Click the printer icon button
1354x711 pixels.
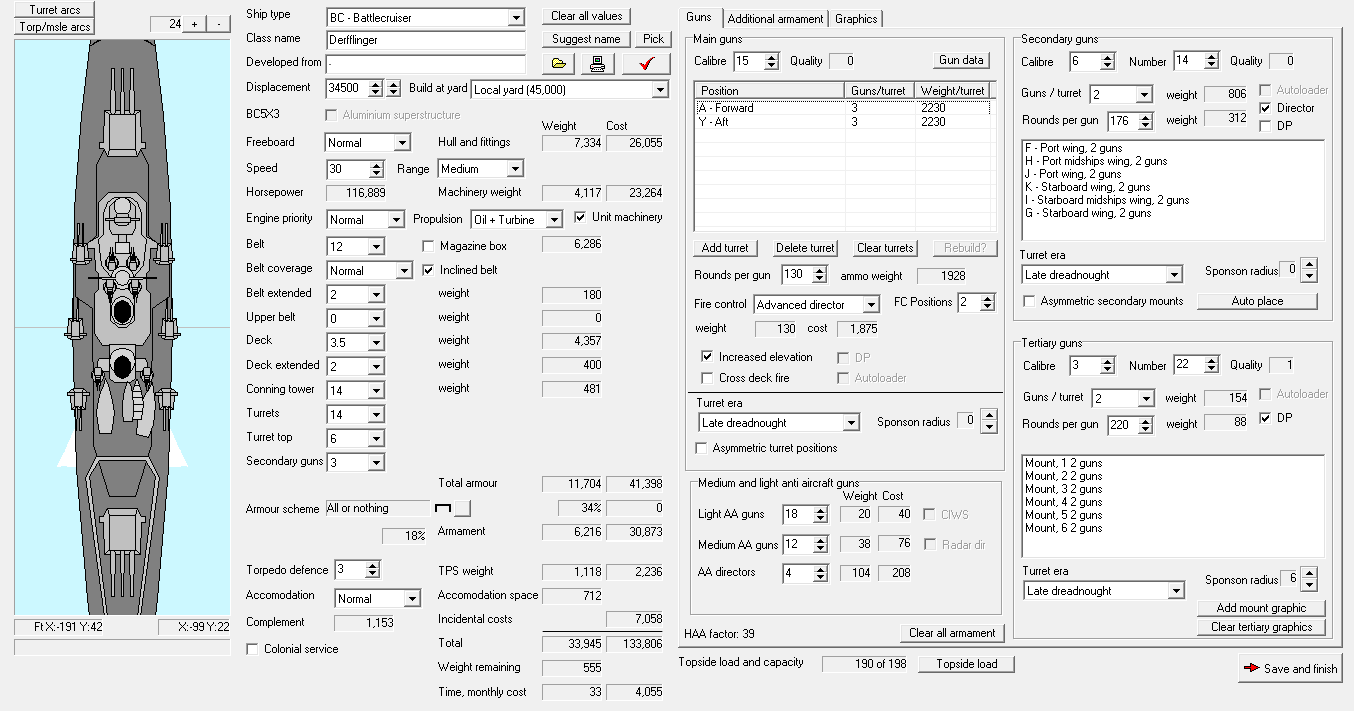597,64
